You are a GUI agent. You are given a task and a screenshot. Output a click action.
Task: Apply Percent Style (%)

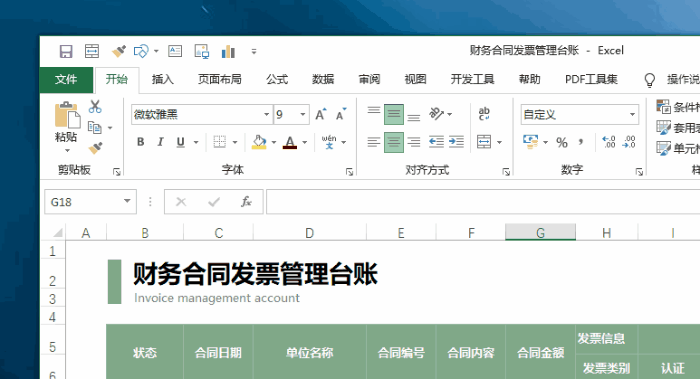click(562, 142)
